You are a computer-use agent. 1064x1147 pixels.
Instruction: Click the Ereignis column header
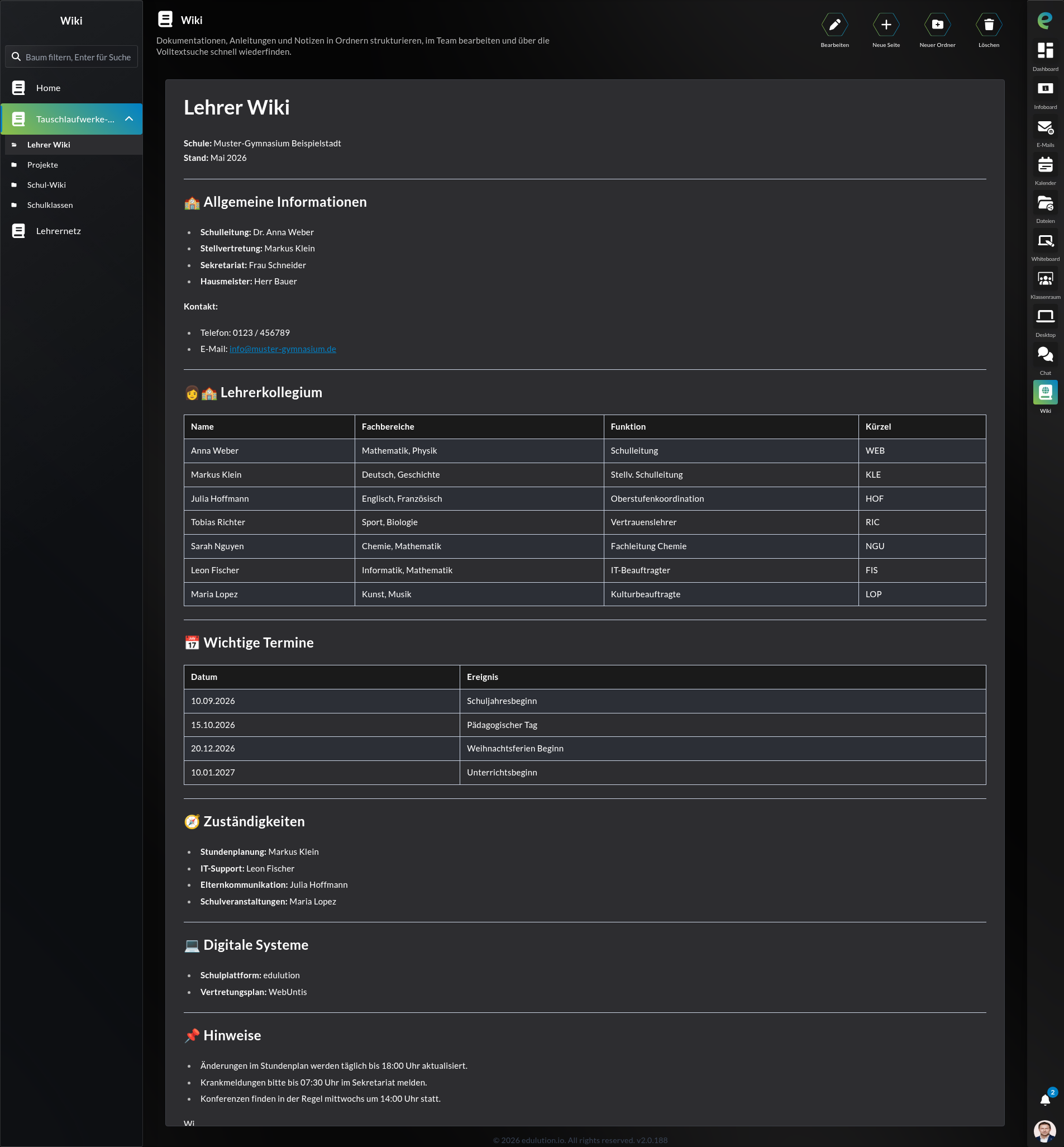pos(723,677)
